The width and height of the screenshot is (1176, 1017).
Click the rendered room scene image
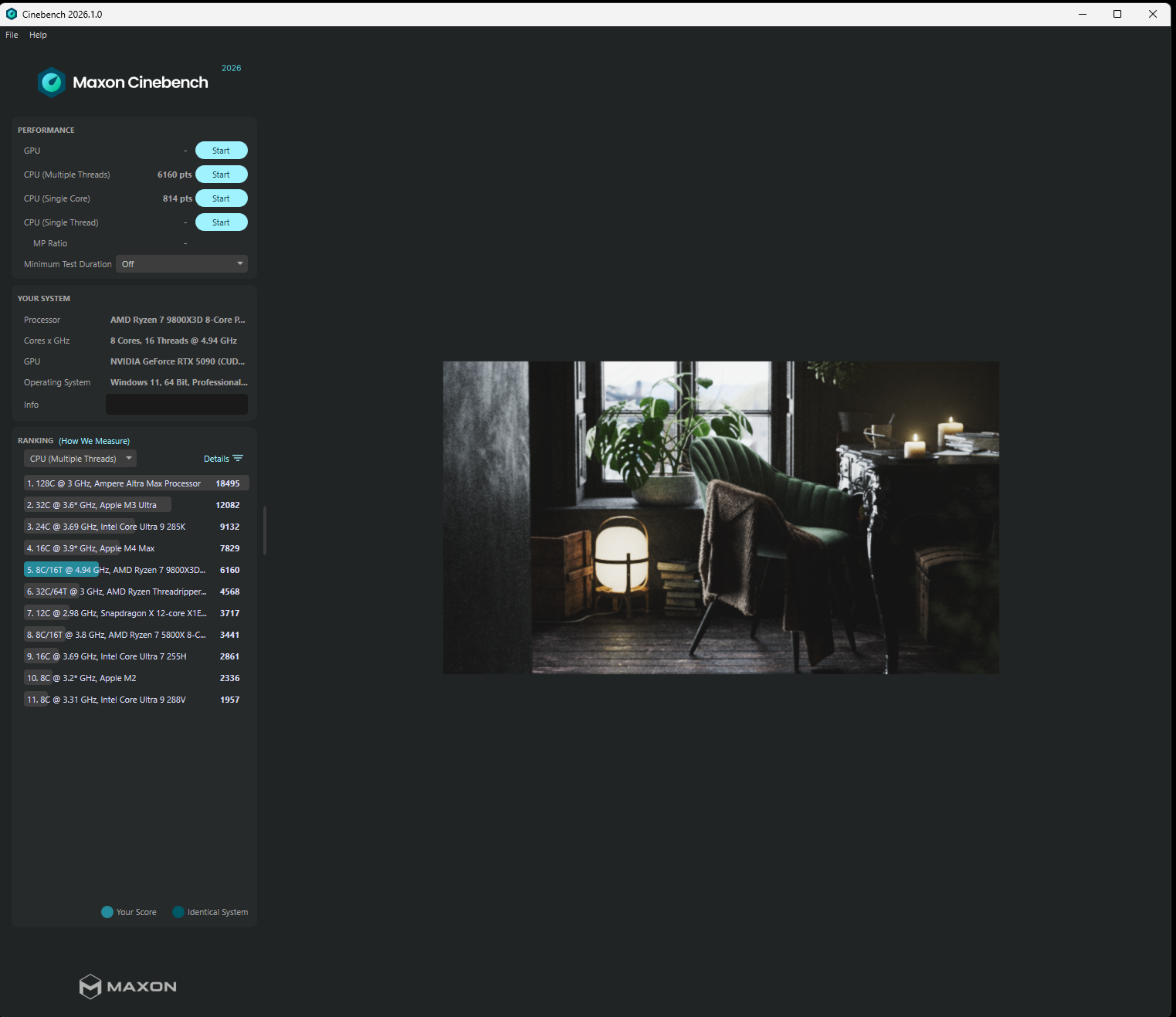coord(720,517)
